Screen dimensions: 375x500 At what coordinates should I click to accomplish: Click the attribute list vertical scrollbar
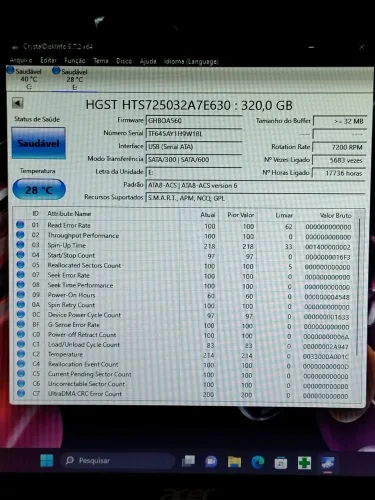[359, 287]
